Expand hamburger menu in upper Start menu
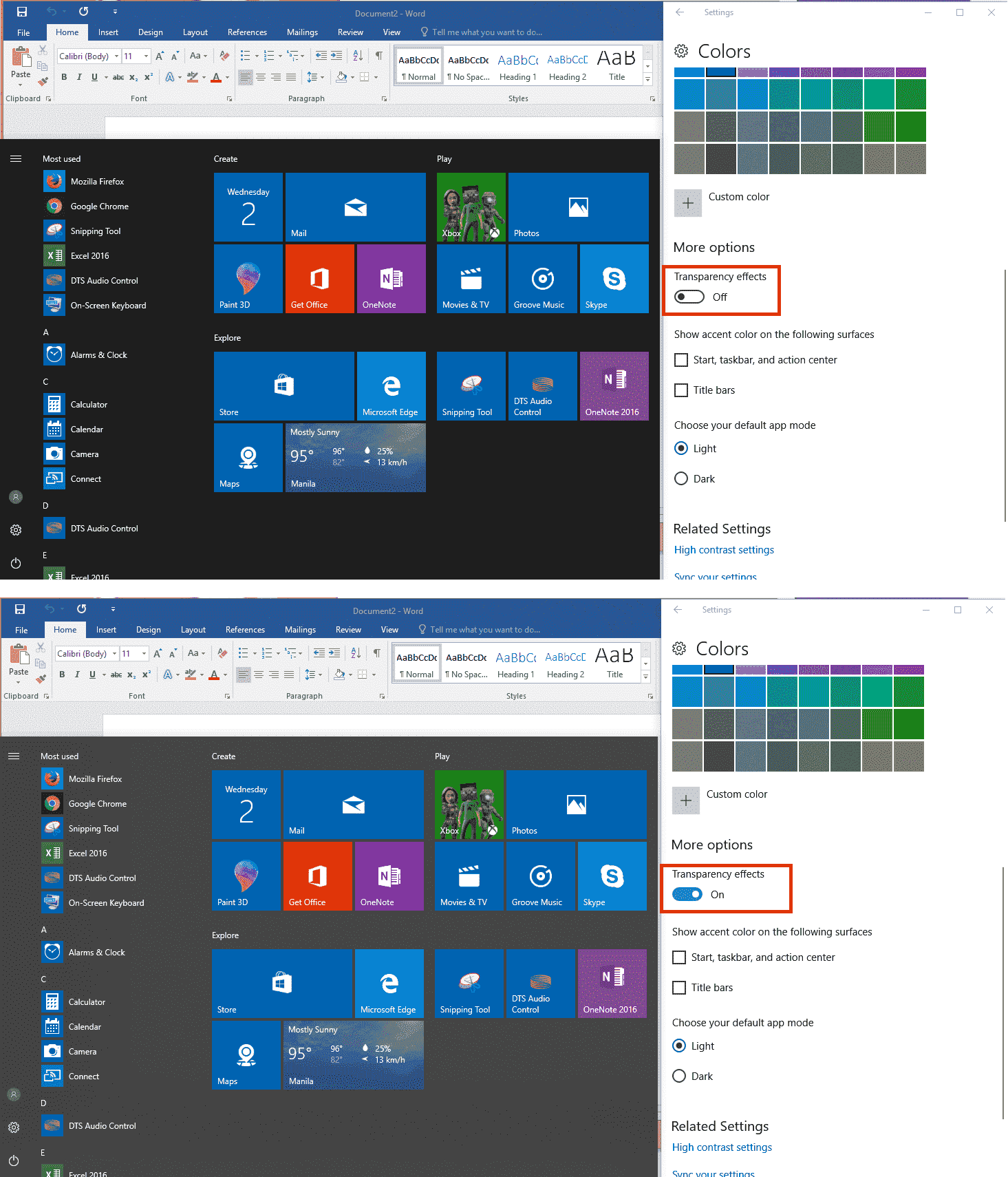 click(16, 158)
